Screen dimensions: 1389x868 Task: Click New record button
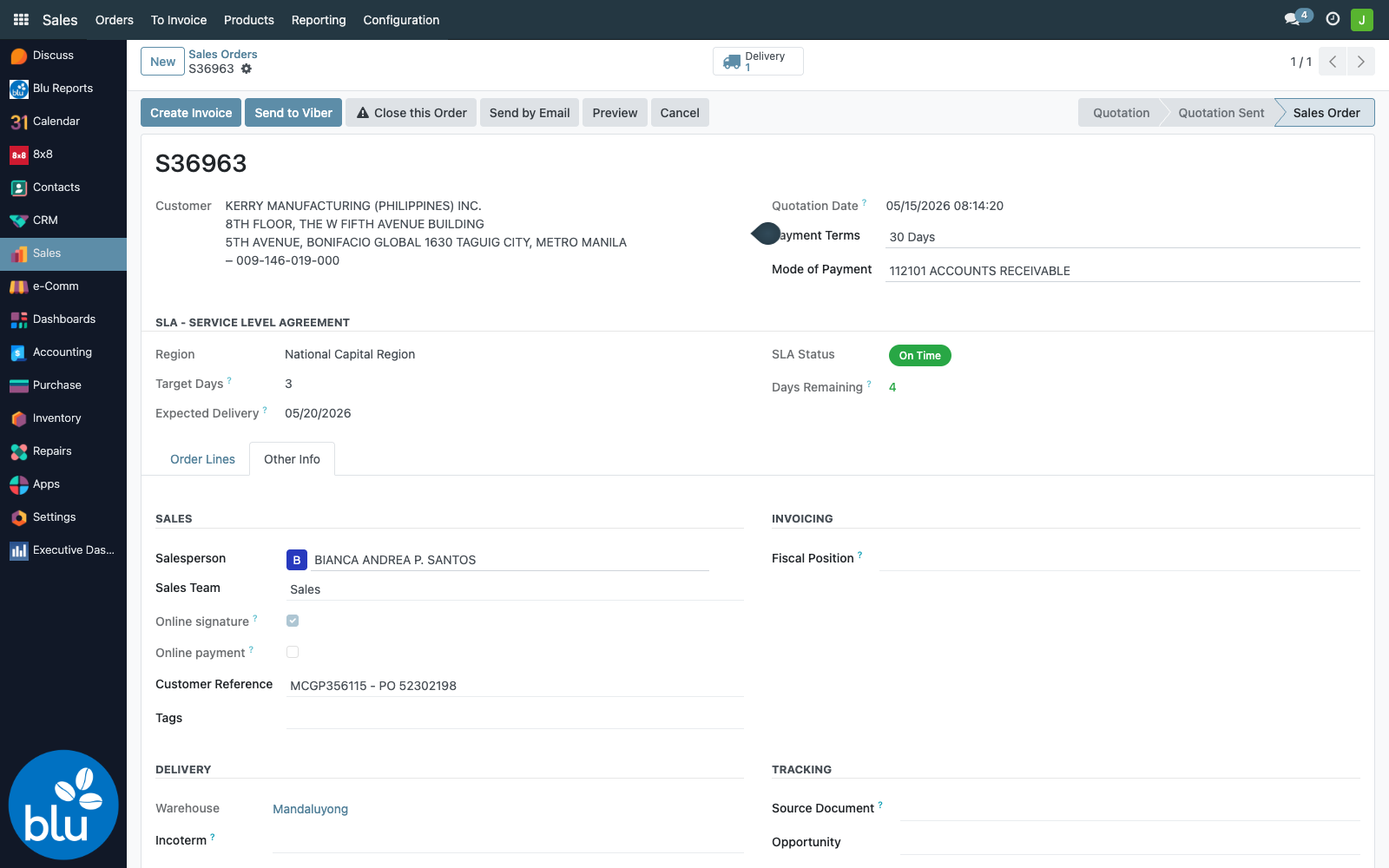(162, 62)
